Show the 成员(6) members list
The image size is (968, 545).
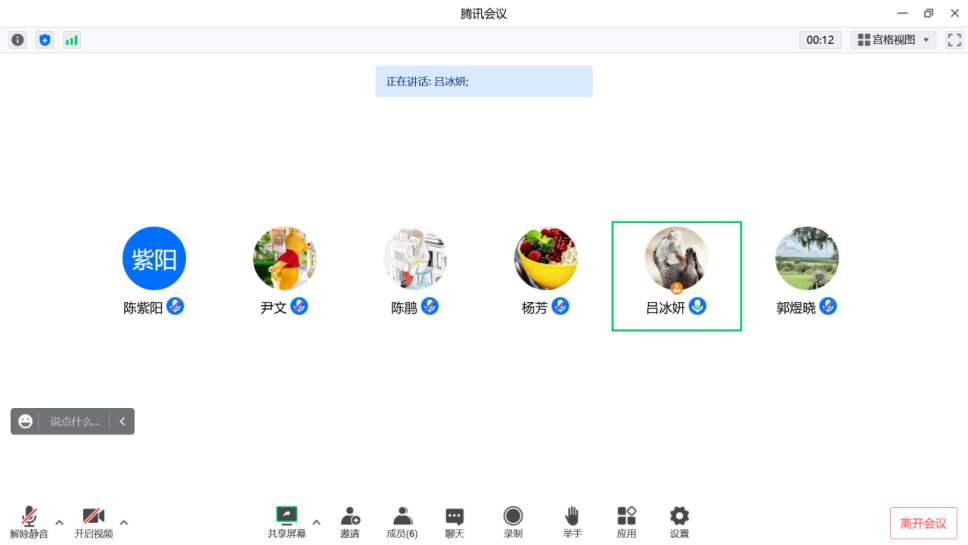click(x=402, y=522)
